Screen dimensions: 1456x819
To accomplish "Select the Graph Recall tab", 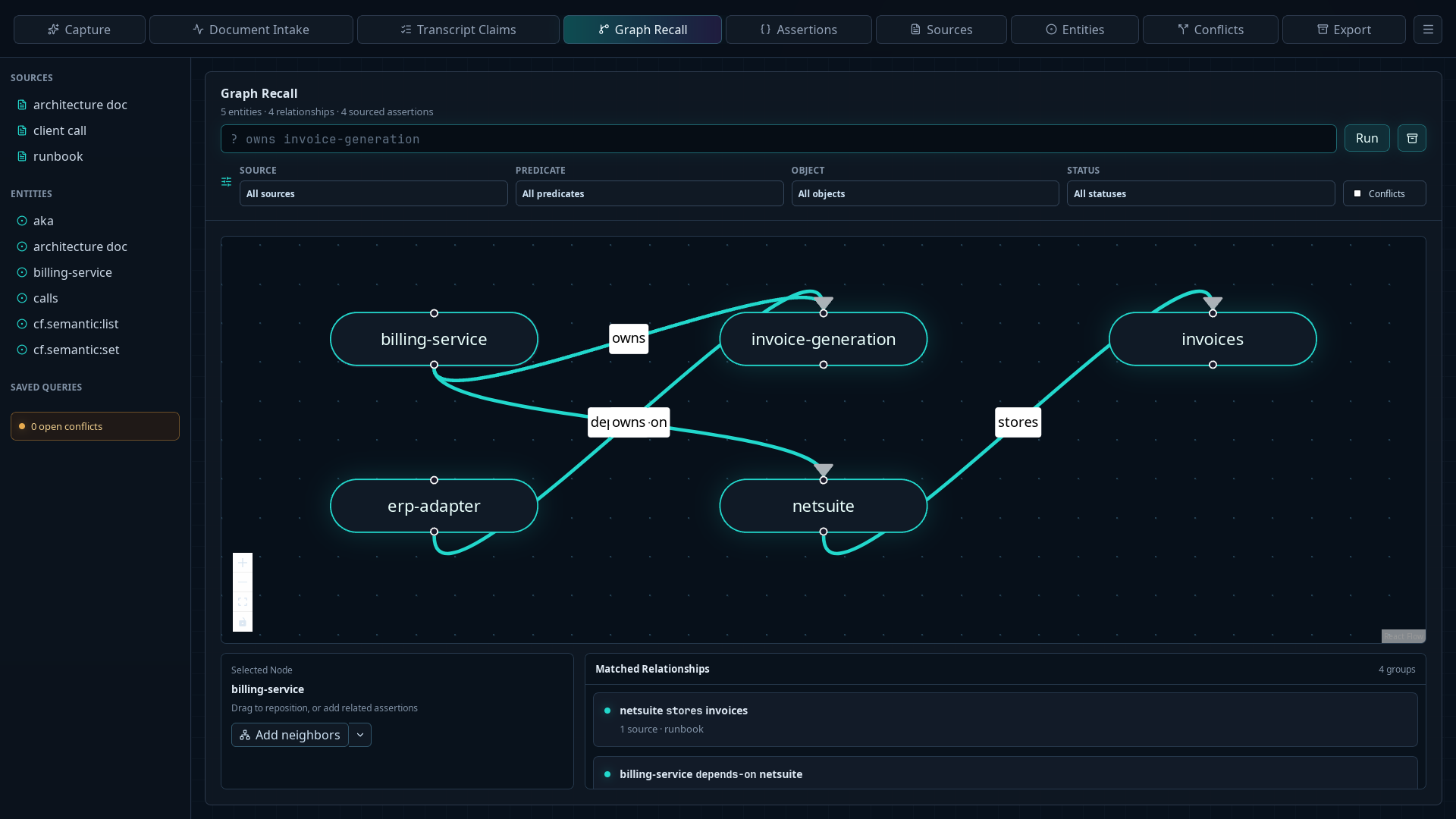I will [x=642, y=30].
